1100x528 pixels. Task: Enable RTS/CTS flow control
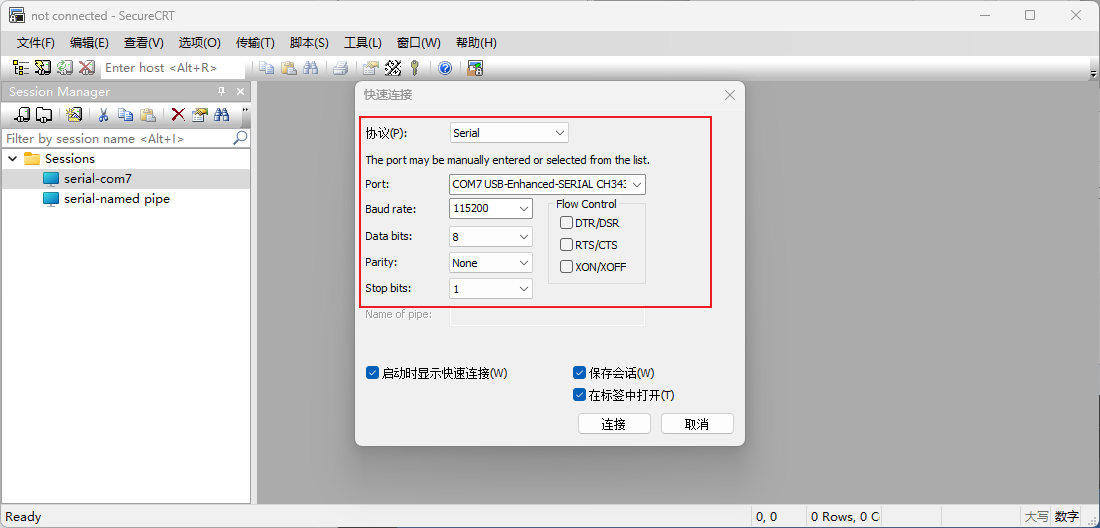(566, 245)
